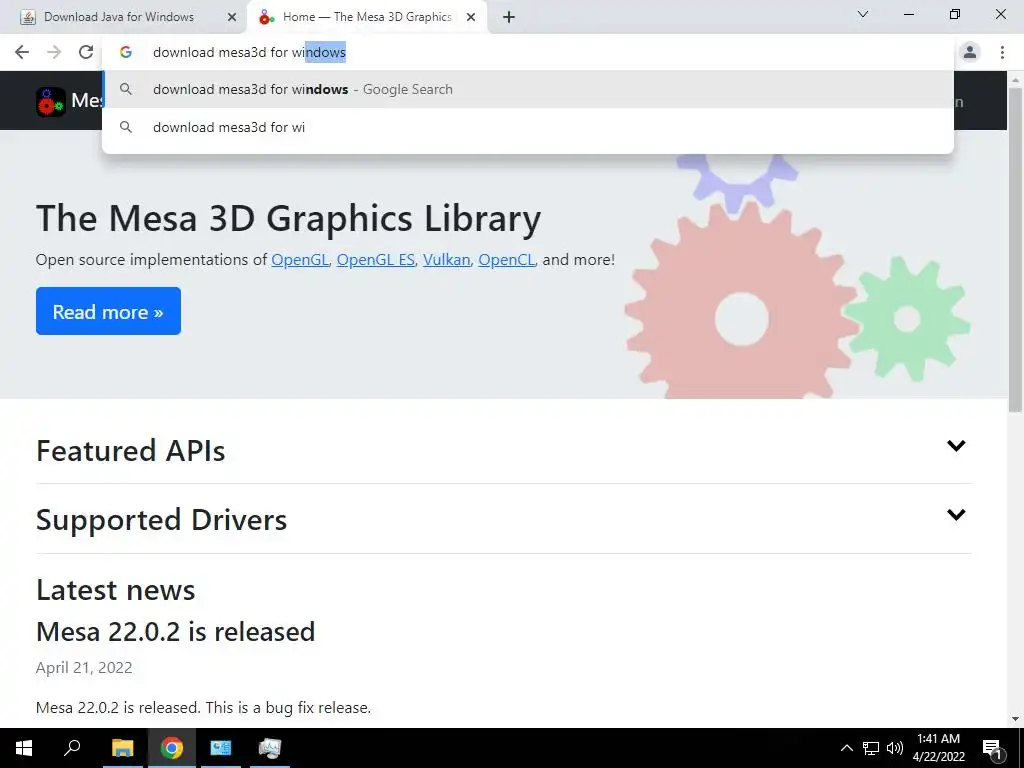This screenshot has width=1024, height=768.
Task: Click the Supported Drivers heading
Action: tap(161, 520)
